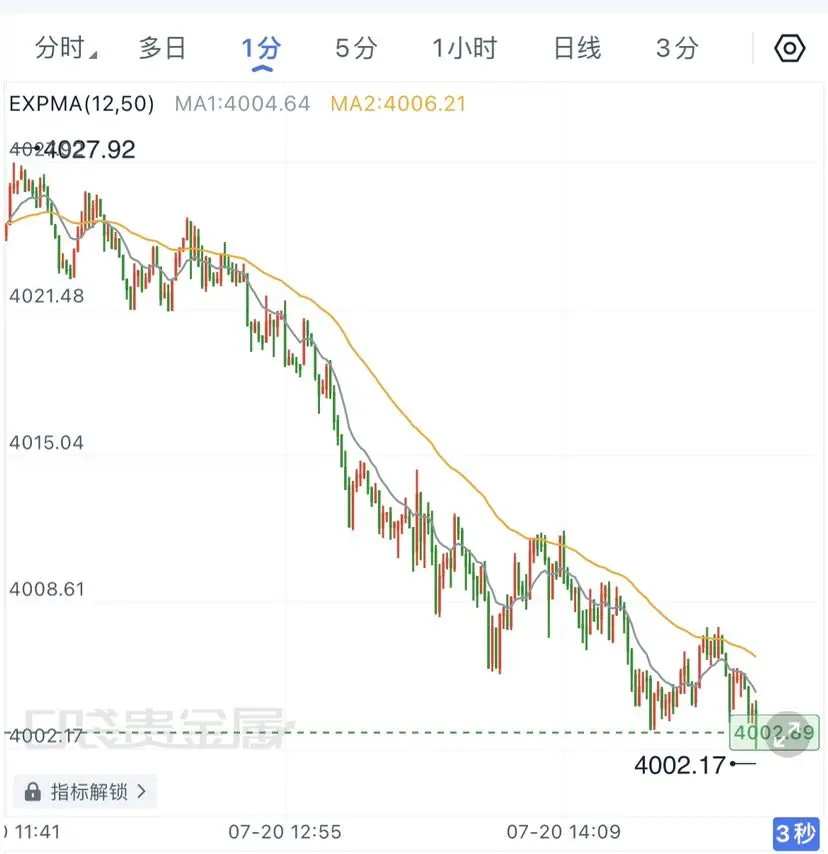Tap the lock icon beside 指标解锁
Screen dimensions: 828x854
pyautogui.click(x=33, y=791)
